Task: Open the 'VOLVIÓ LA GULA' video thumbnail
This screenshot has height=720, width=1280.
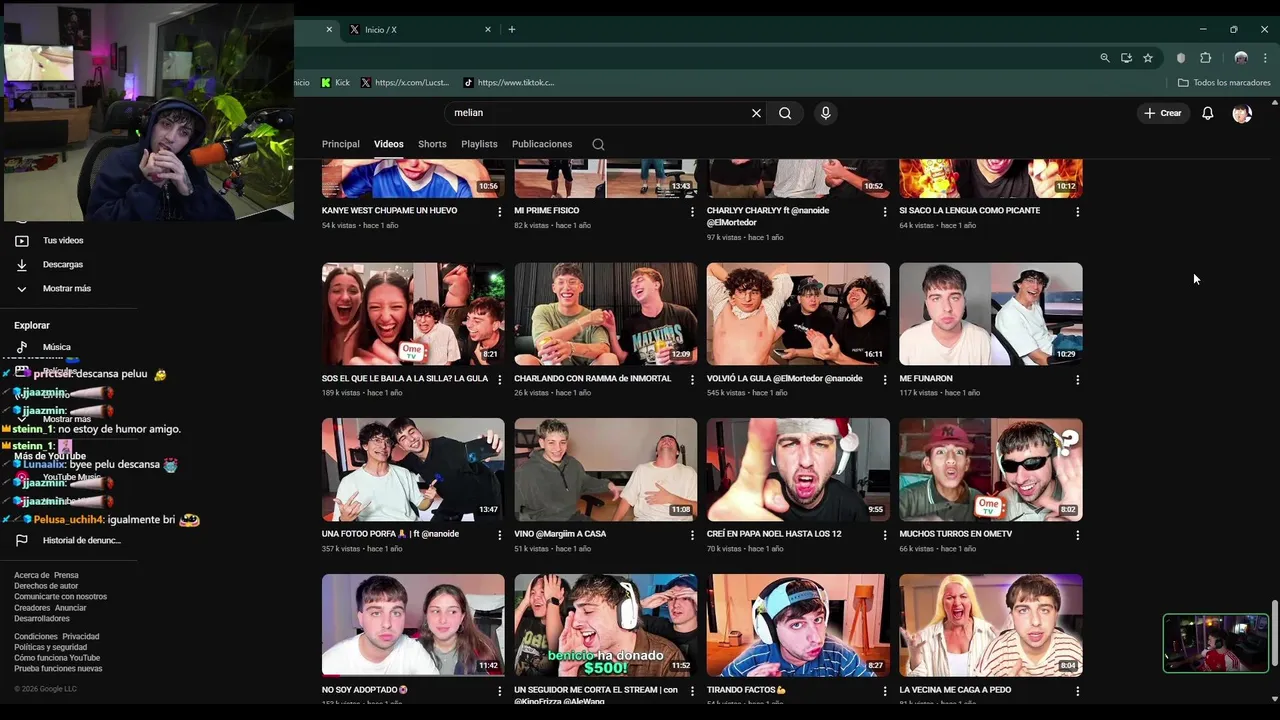Action: click(798, 314)
